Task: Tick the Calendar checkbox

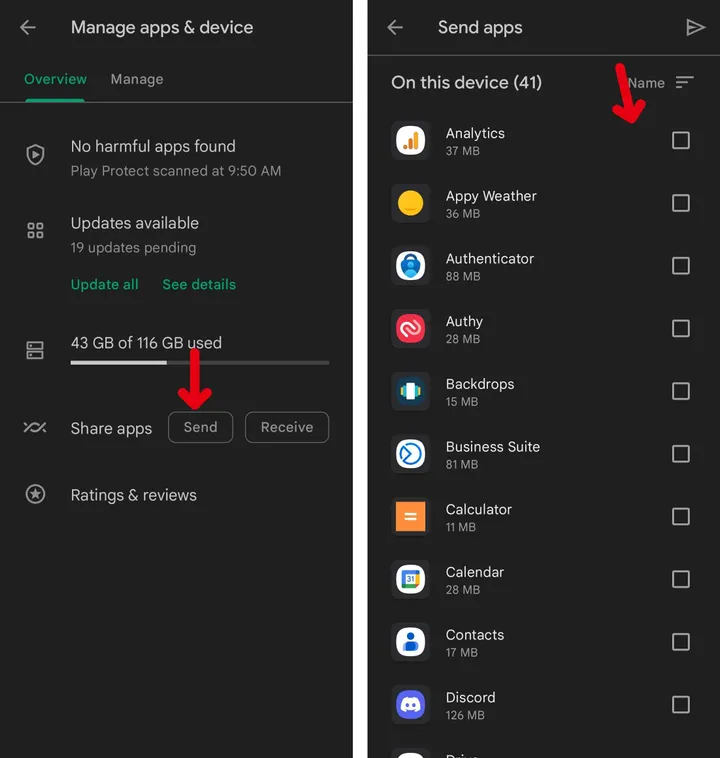Action: click(x=681, y=579)
